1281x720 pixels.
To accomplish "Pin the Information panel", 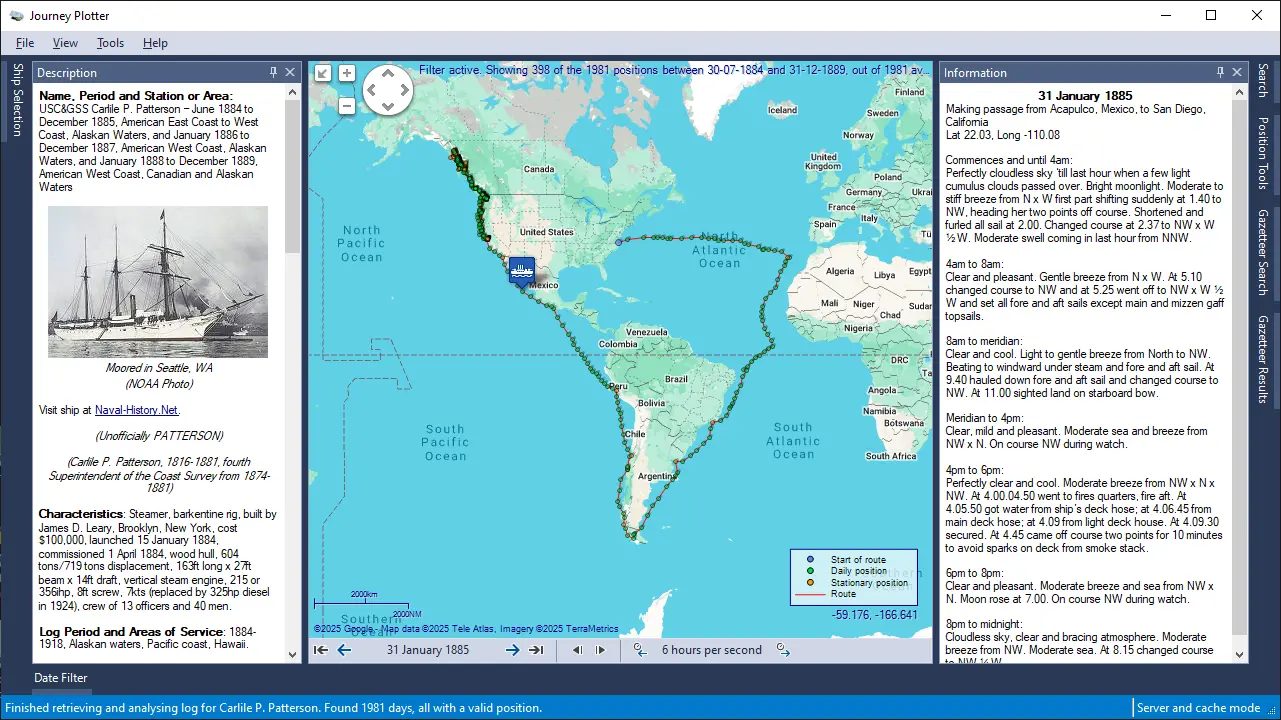I will [x=1220, y=72].
